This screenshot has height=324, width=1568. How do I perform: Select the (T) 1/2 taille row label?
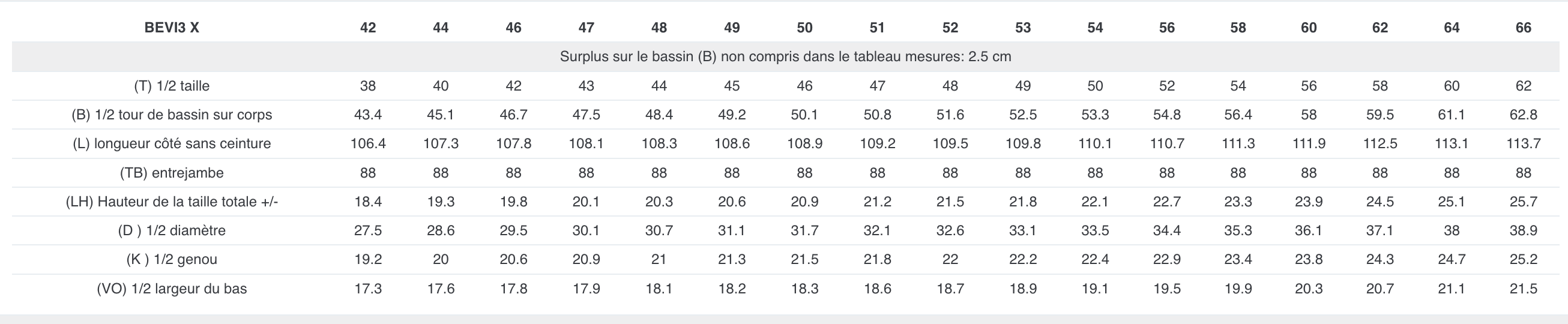click(172, 86)
